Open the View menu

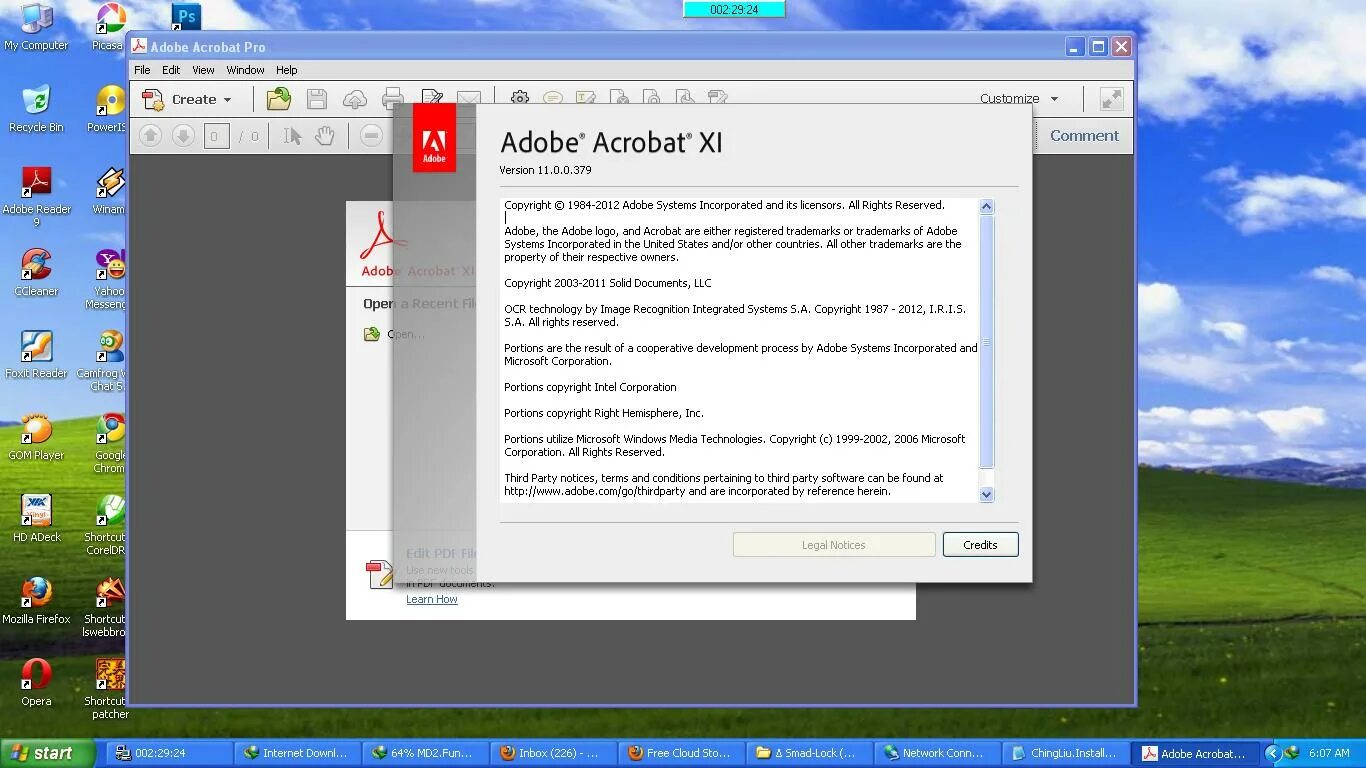tap(203, 70)
